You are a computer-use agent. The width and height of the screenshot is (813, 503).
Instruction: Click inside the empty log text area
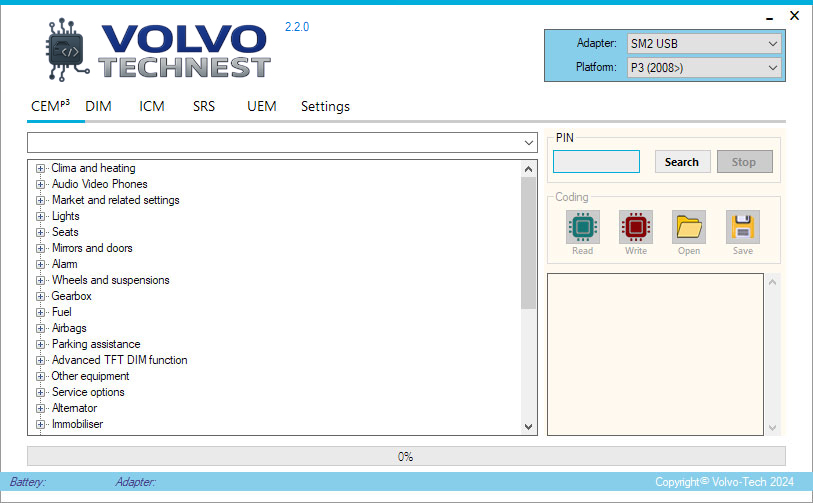655,354
